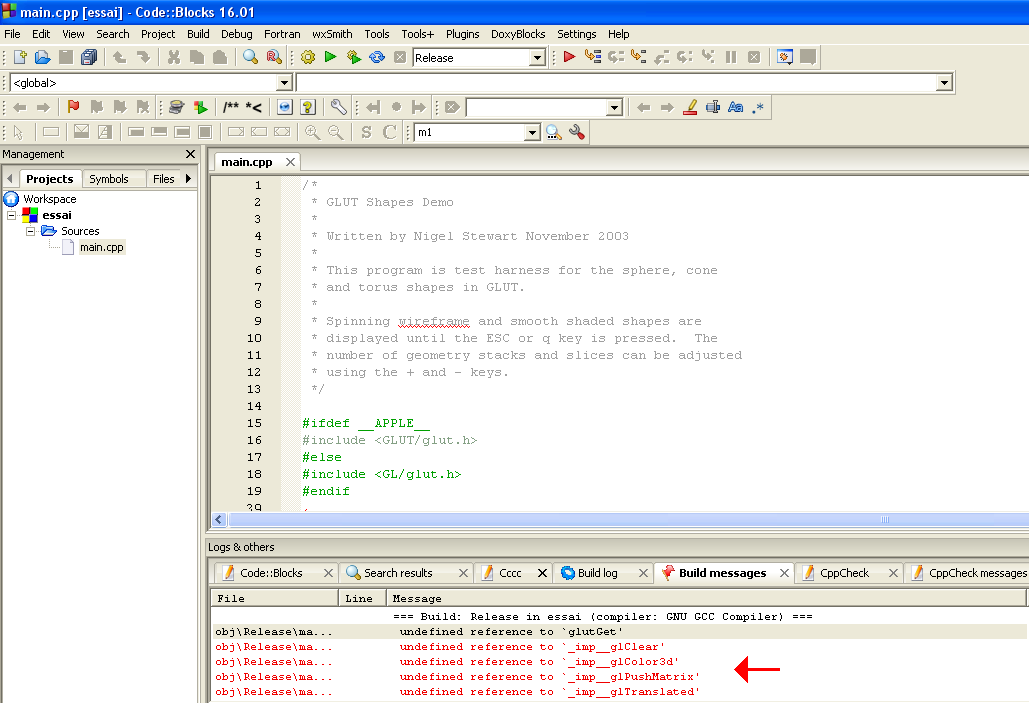Open the wxSmith menu
This screenshot has width=1029, height=703.
click(x=332, y=34)
